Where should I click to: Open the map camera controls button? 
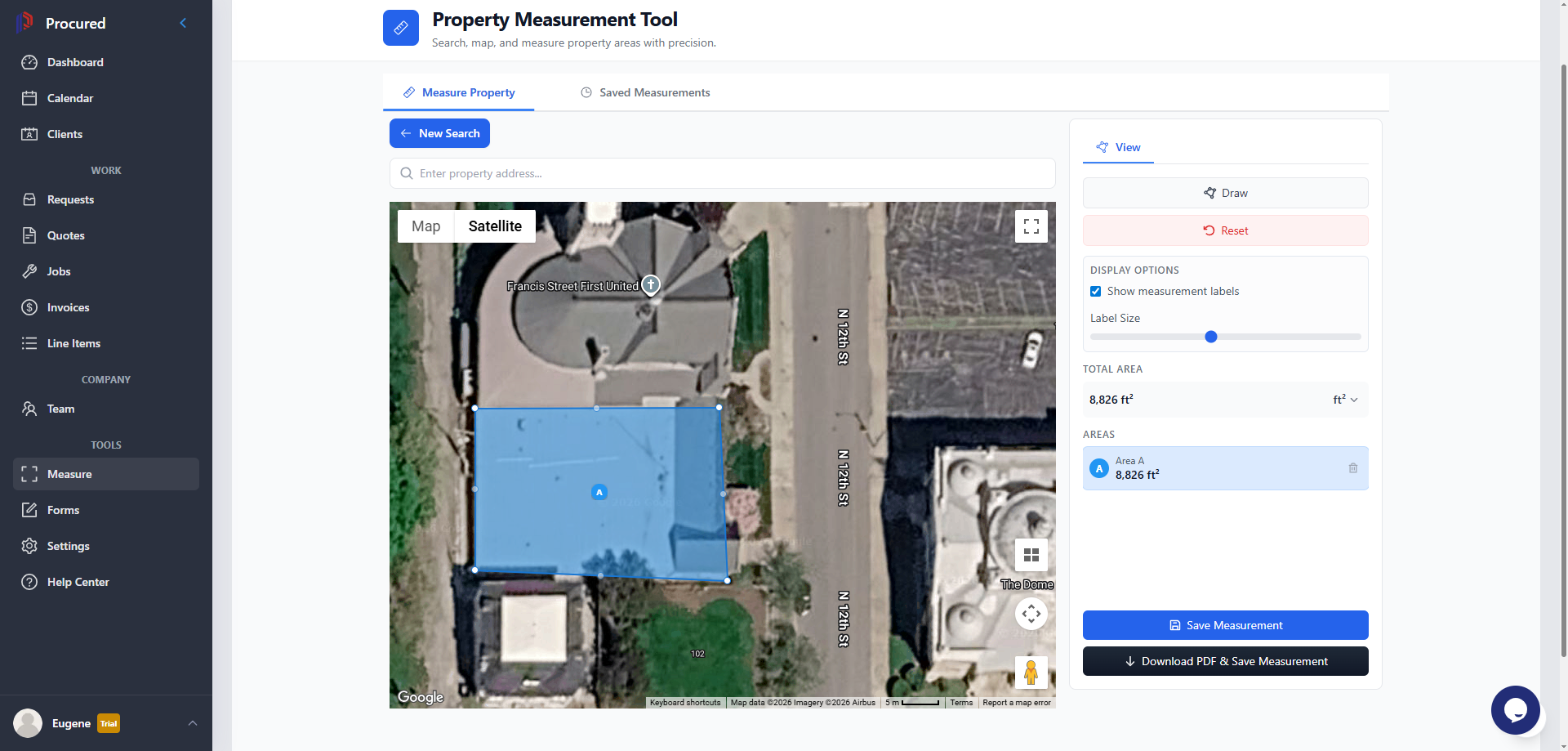(1031, 613)
